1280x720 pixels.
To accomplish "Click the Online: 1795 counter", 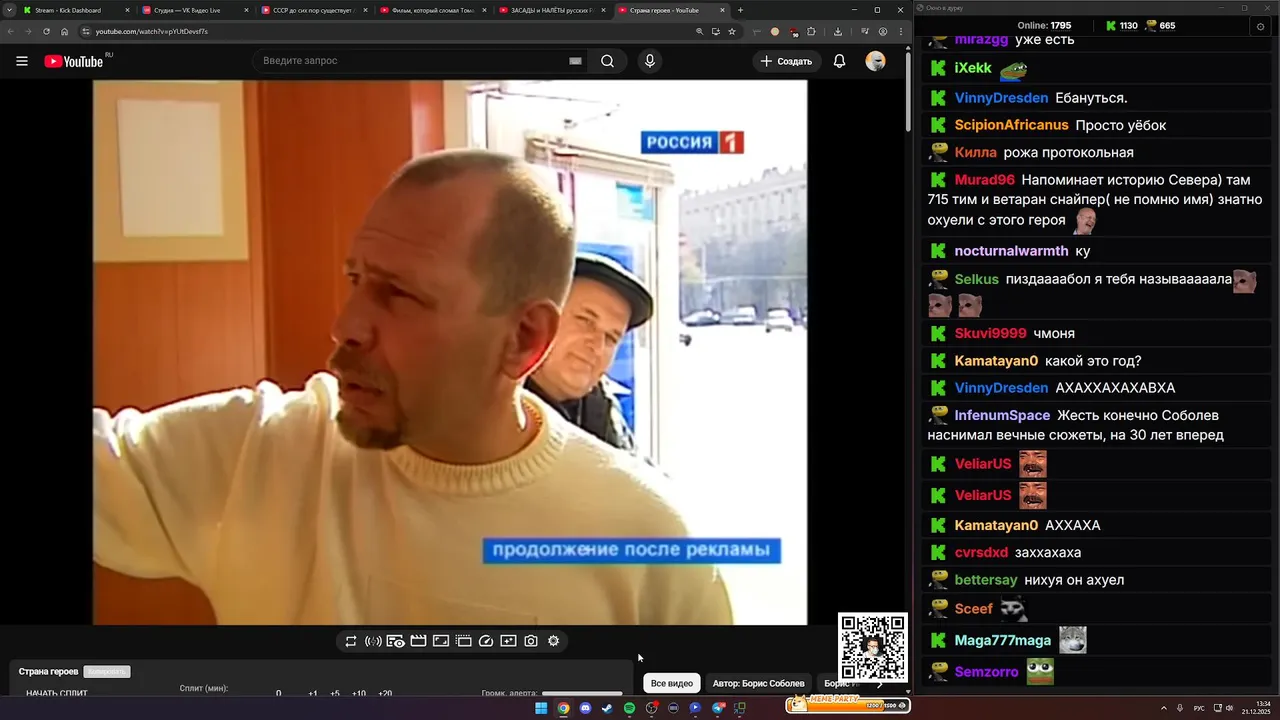I will coord(1044,26).
